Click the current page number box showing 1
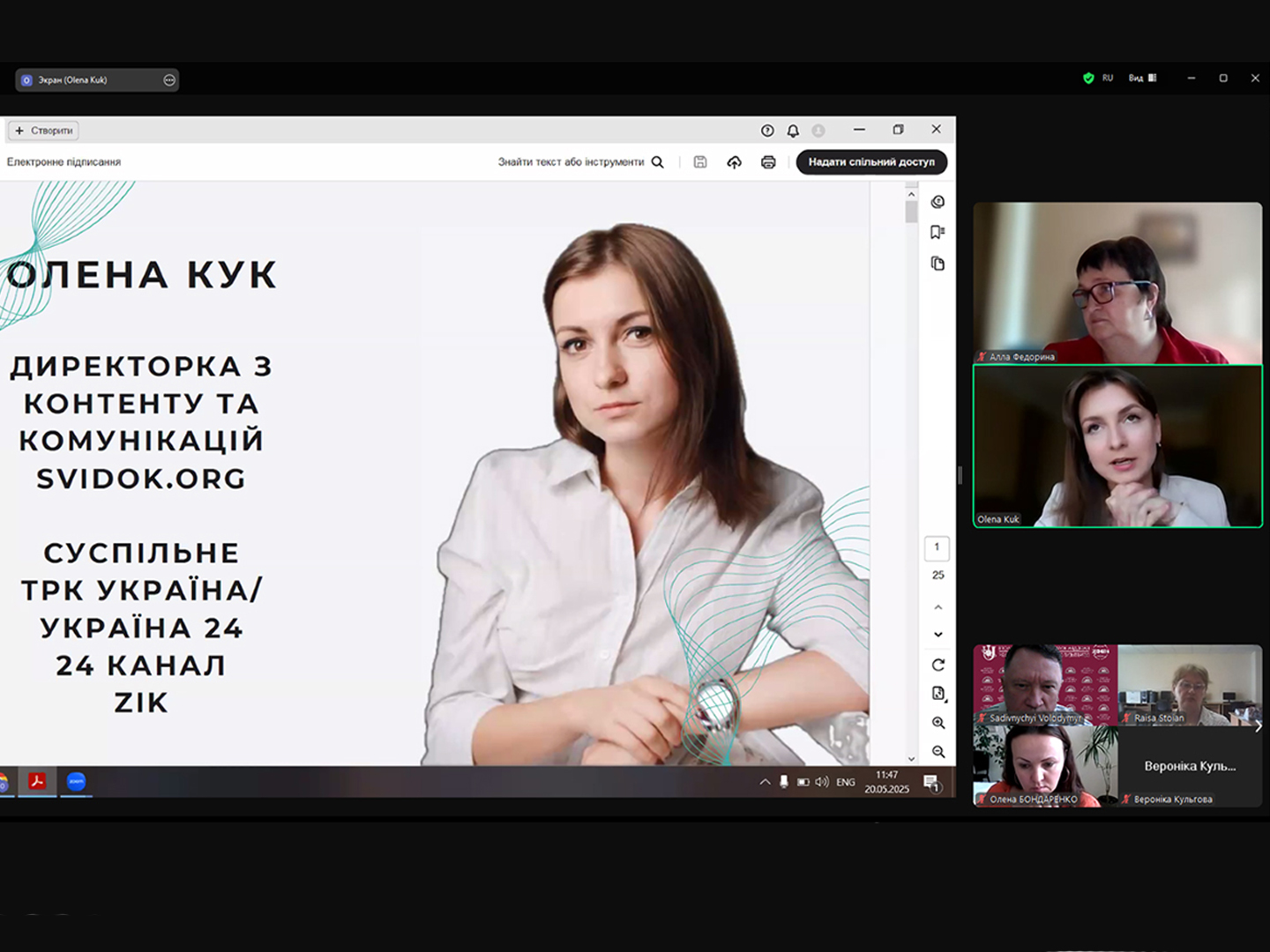Image resolution: width=1270 pixels, height=952 pixels. [937, 547]
